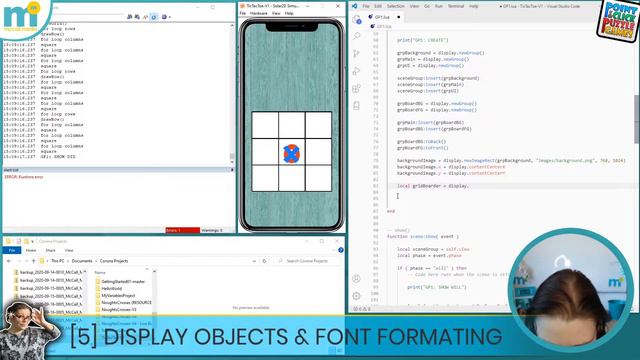Image resolution: width=640 pixels, height=360 pixels.
Task: Open File tab in File Explorer
Action: click(12, 250)
